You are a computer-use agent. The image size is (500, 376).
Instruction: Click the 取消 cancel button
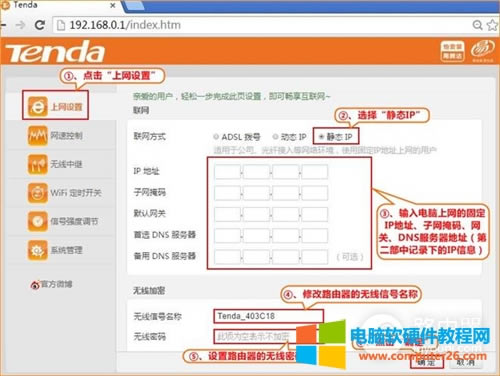pyautogui.click(x=465, y=362)
